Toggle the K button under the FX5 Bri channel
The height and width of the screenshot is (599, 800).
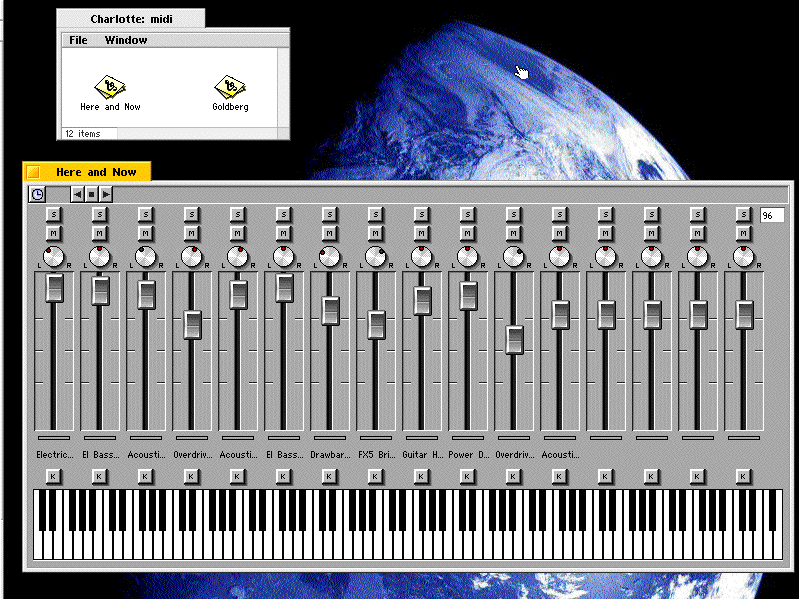point(376,476)
